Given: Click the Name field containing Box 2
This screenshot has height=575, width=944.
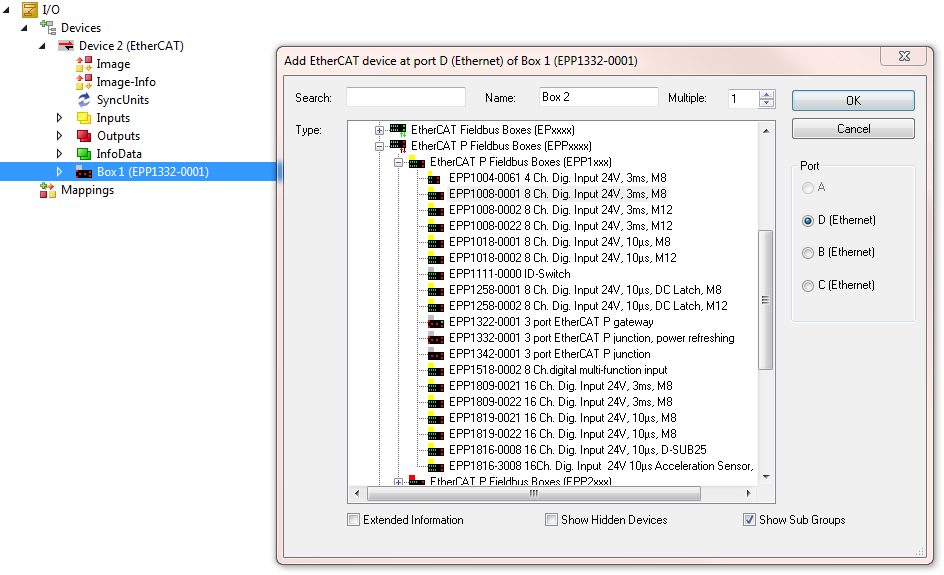Looking at the screenshot, I should (598, 98).
